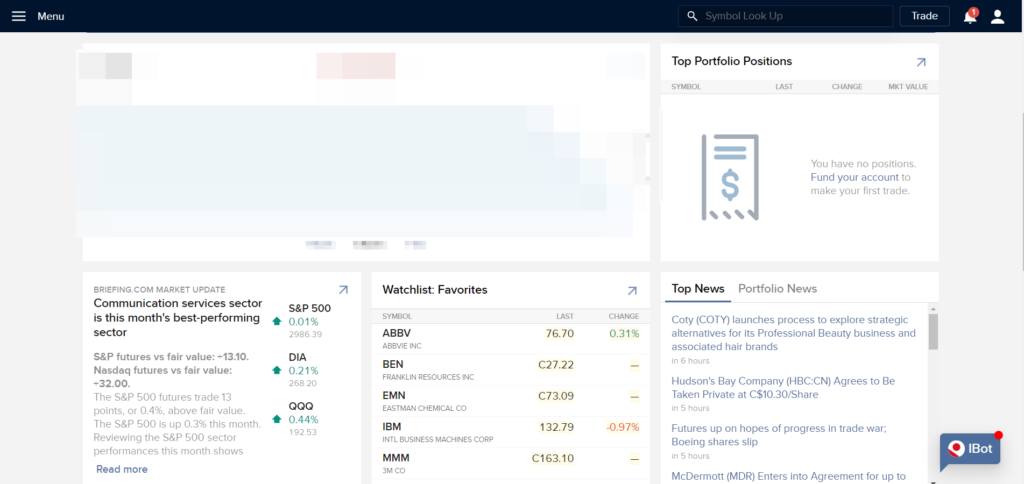Screen dimensions: 1024x484
Task: Open Hudson's Bay Company news headline
Action: coord(783,388)
